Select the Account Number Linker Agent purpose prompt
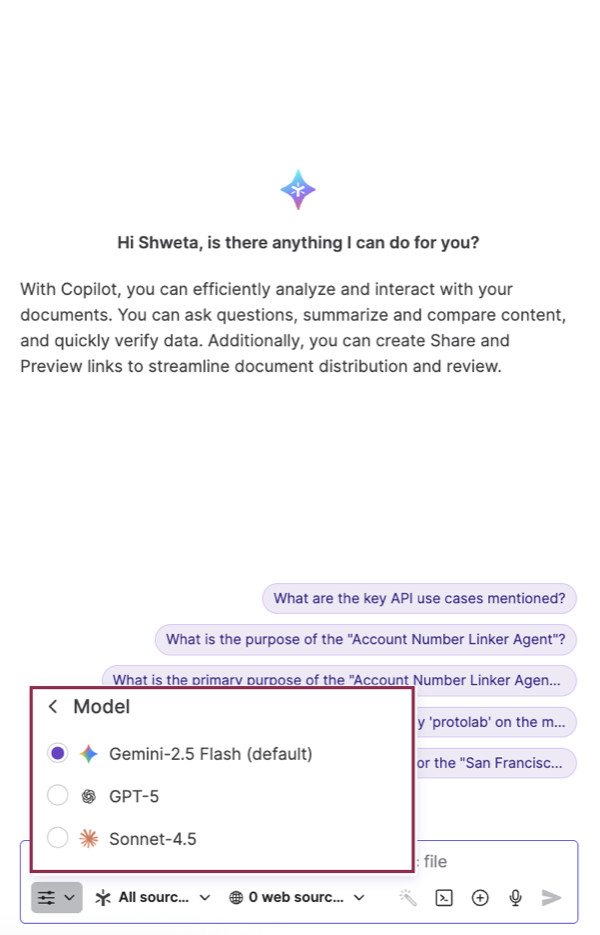The height and width of the screenshot is (935, 600). [366, 639]
